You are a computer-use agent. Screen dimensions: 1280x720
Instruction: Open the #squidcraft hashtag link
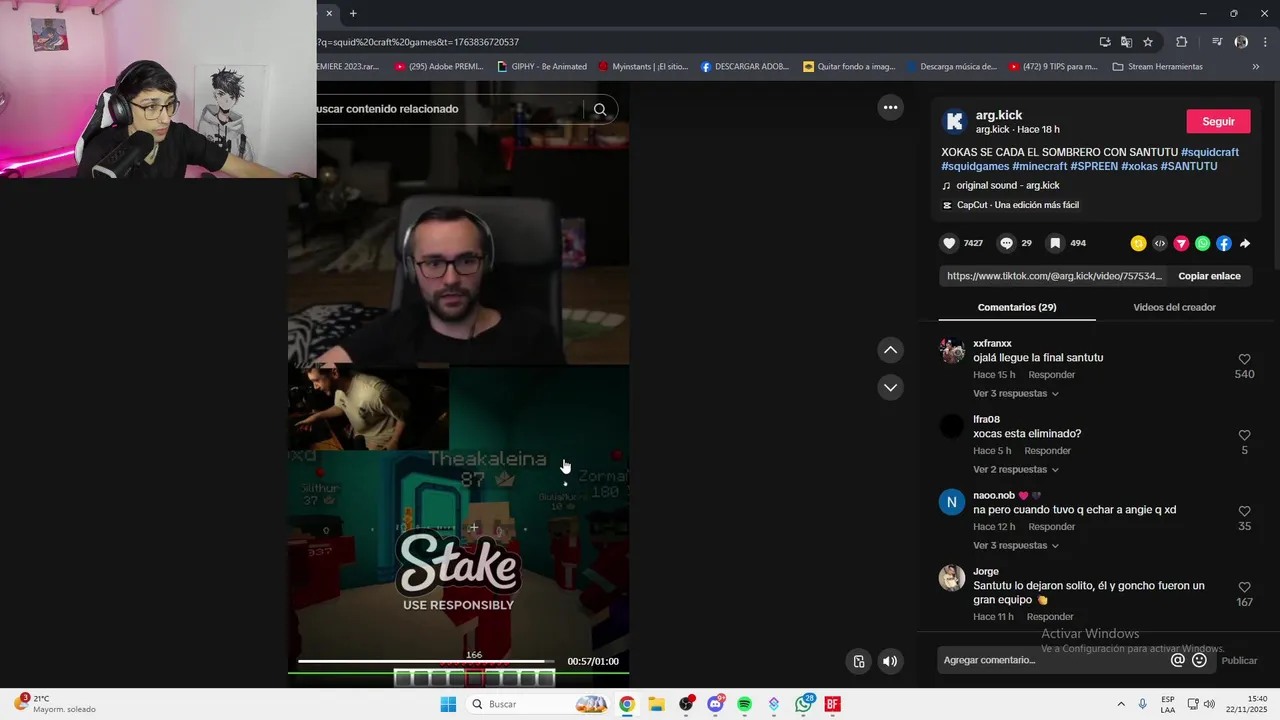(1210, 152)
